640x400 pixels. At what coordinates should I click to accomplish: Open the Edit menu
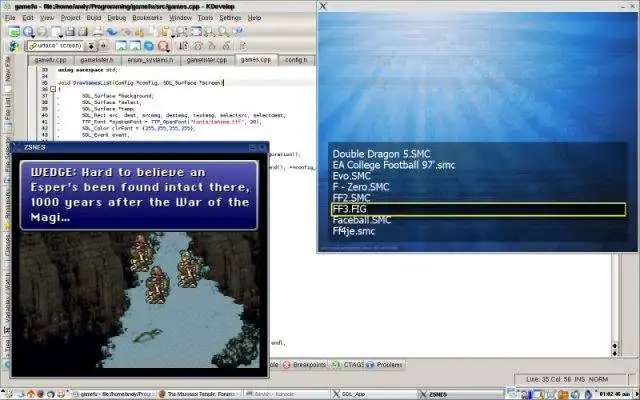(x=28, y=18)
